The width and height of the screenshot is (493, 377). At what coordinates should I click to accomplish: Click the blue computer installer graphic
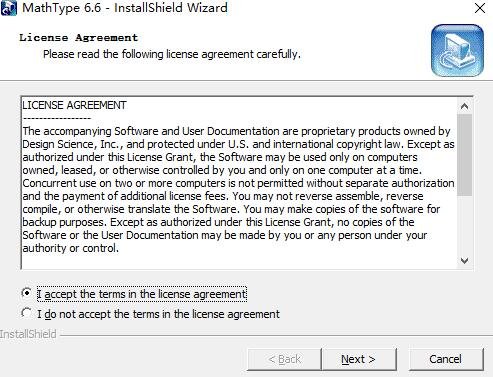coord(457,50)
